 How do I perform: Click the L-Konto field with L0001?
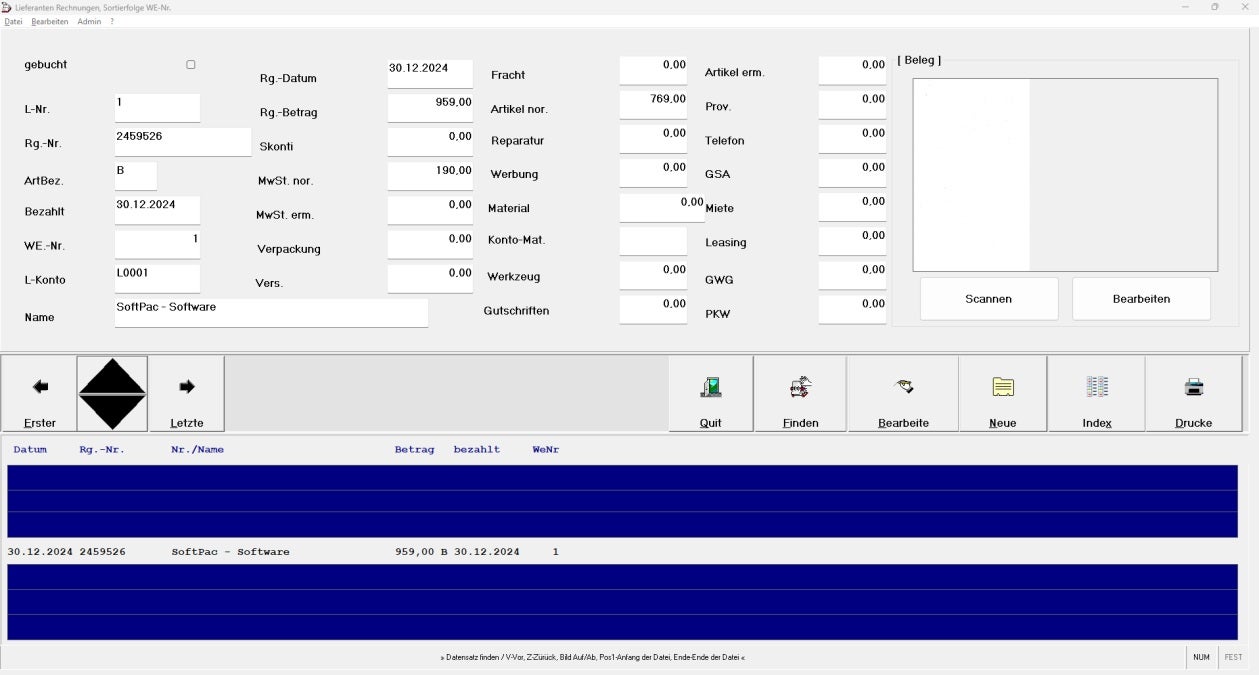click(x=157, y=278)
